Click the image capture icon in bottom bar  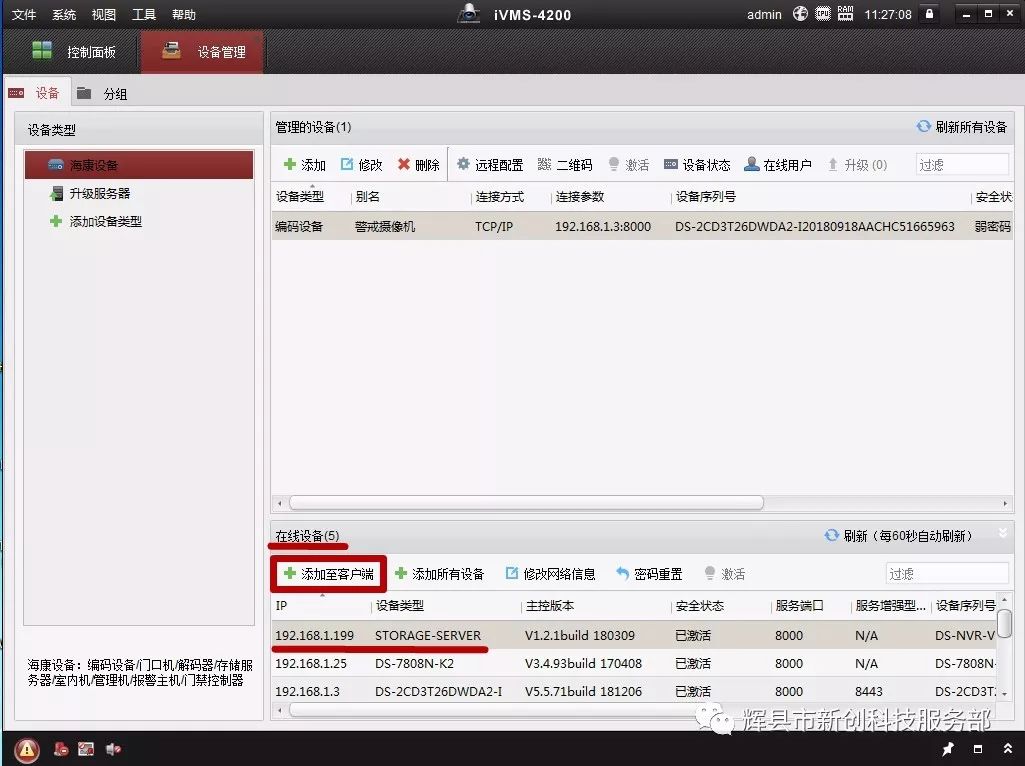pyautogui.click(x=86, y=749)
